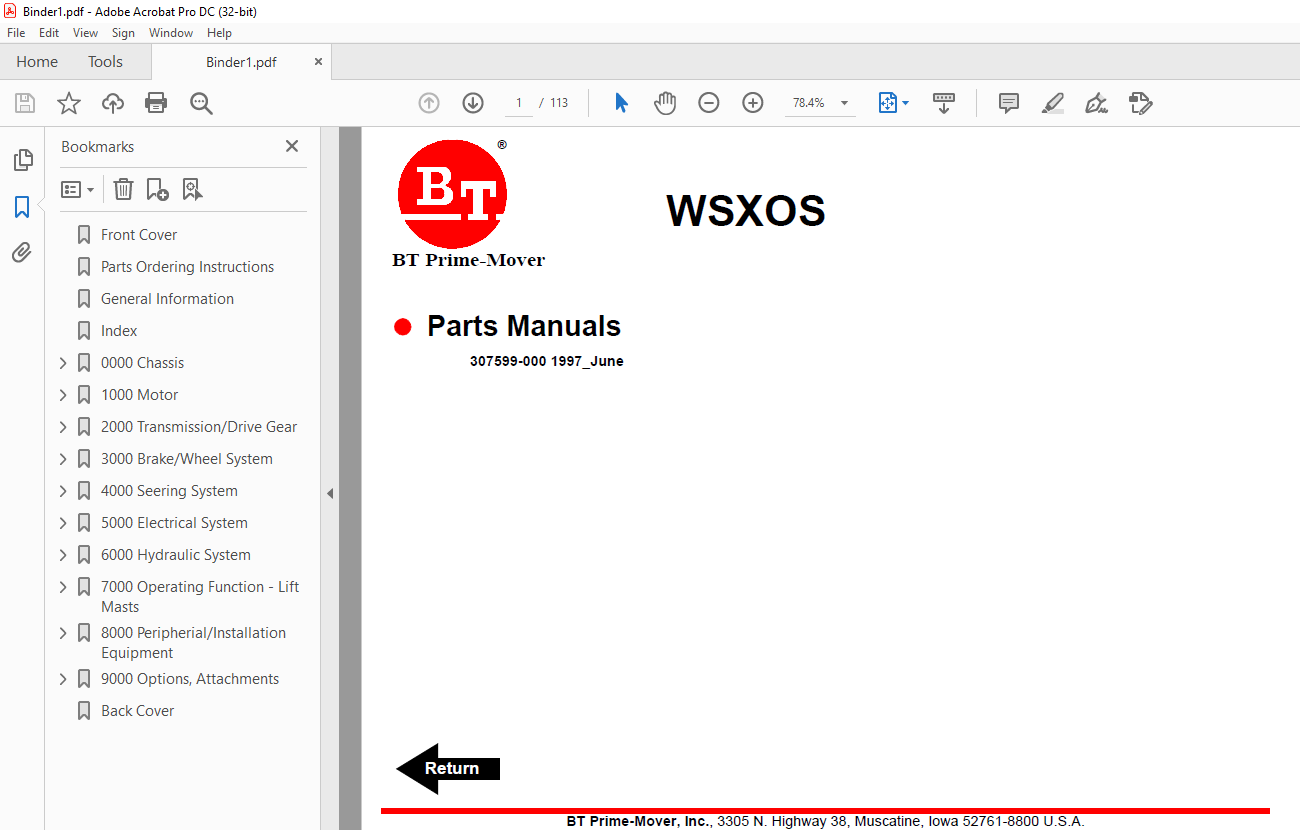Open the Sign menu
1300x830 pixels.
coord(123,33)
